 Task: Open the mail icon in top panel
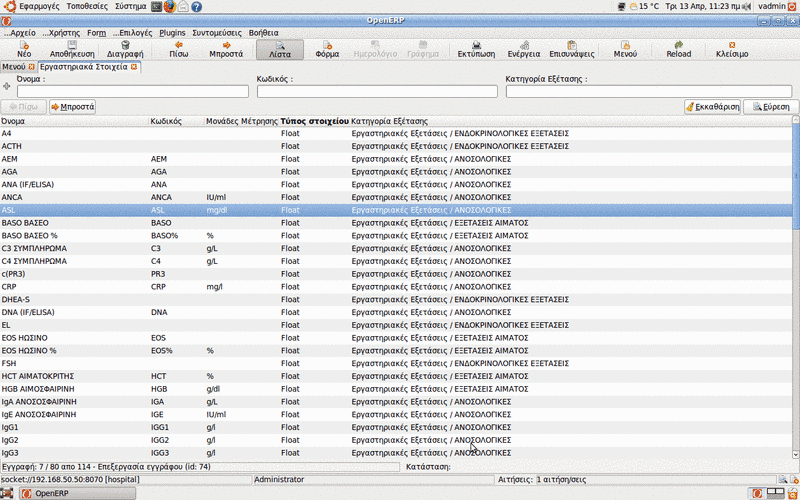point(183,6)
